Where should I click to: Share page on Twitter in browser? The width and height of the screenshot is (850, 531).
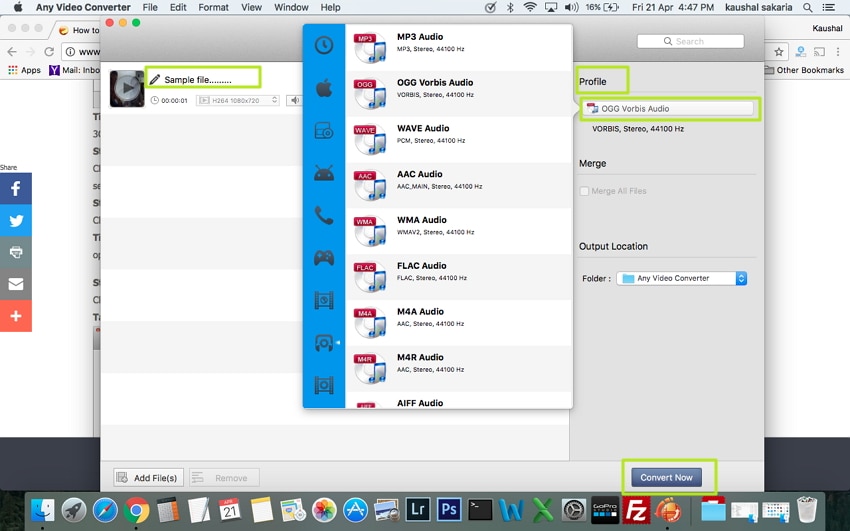[16, 221]
